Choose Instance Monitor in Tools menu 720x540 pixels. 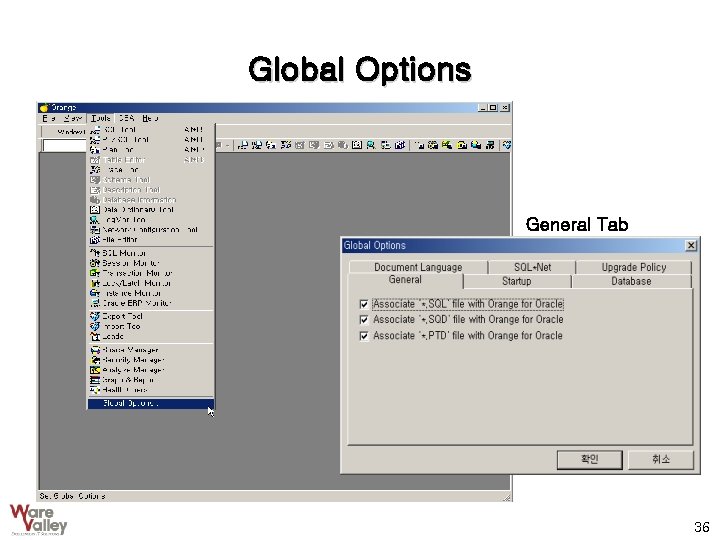[x=151, y=293]
